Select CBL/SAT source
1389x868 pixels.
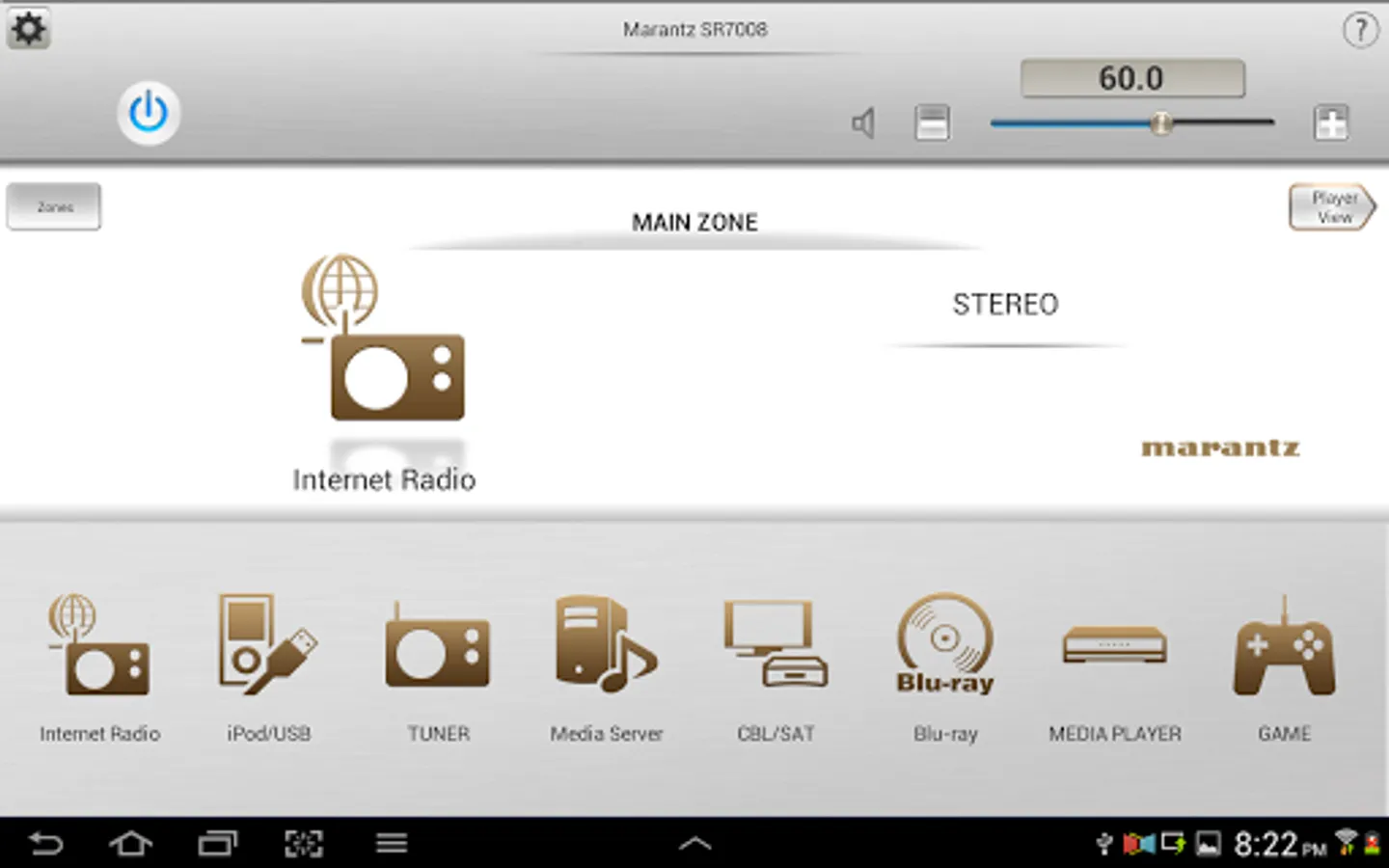coord(776,668)
